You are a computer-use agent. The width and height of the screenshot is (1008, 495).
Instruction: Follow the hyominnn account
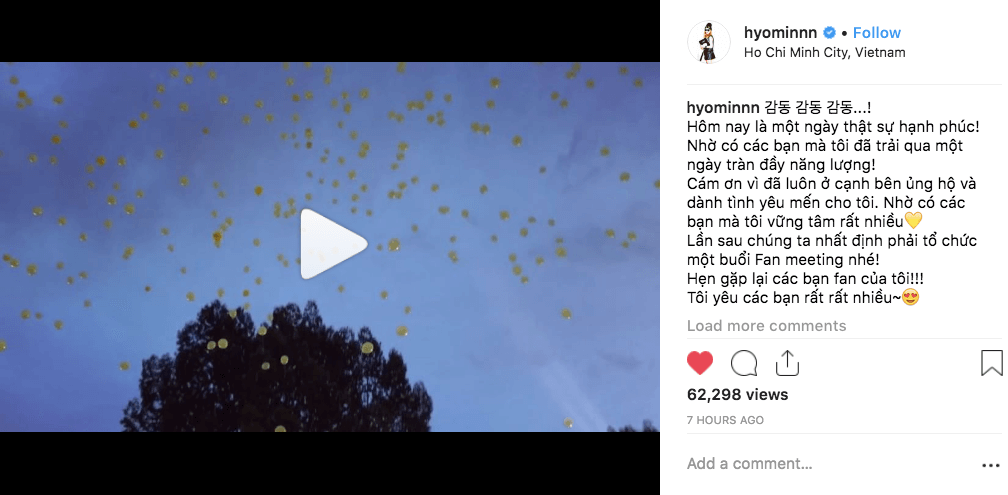877,33
